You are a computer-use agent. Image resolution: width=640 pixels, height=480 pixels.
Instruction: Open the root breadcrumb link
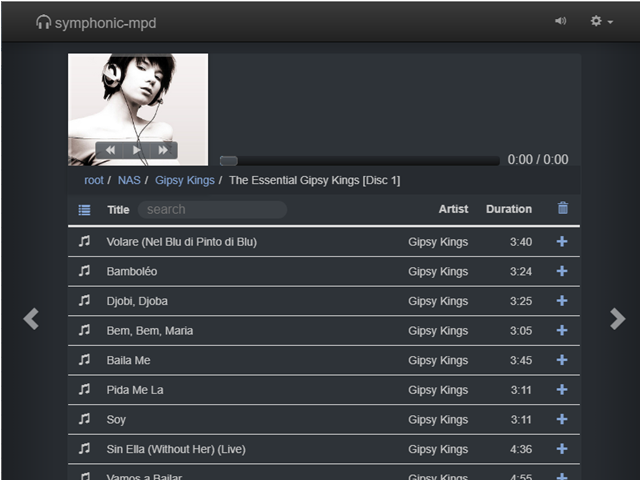click(94, 180)
